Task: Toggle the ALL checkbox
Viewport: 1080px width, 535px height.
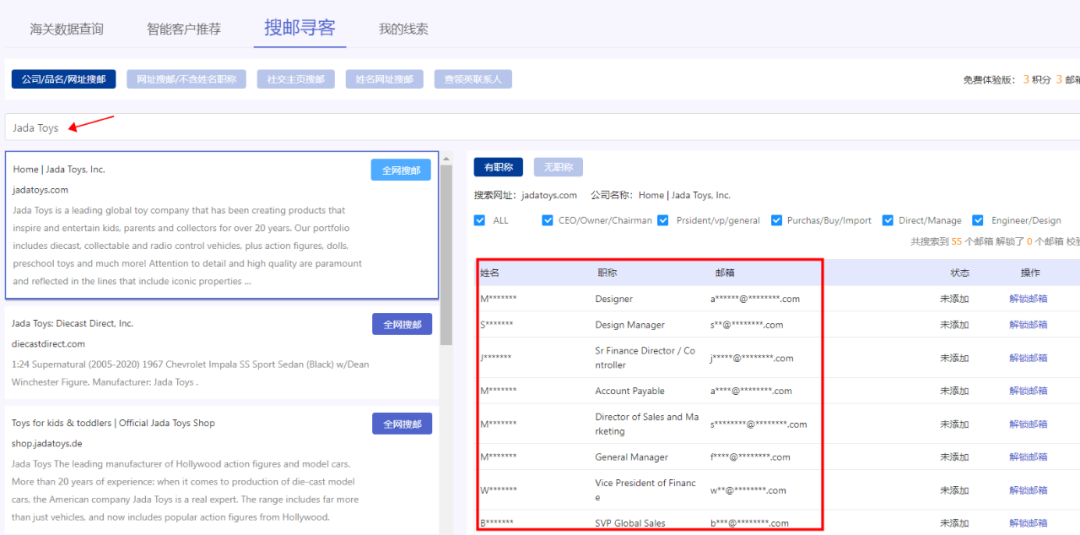Action: coord(479,220)
